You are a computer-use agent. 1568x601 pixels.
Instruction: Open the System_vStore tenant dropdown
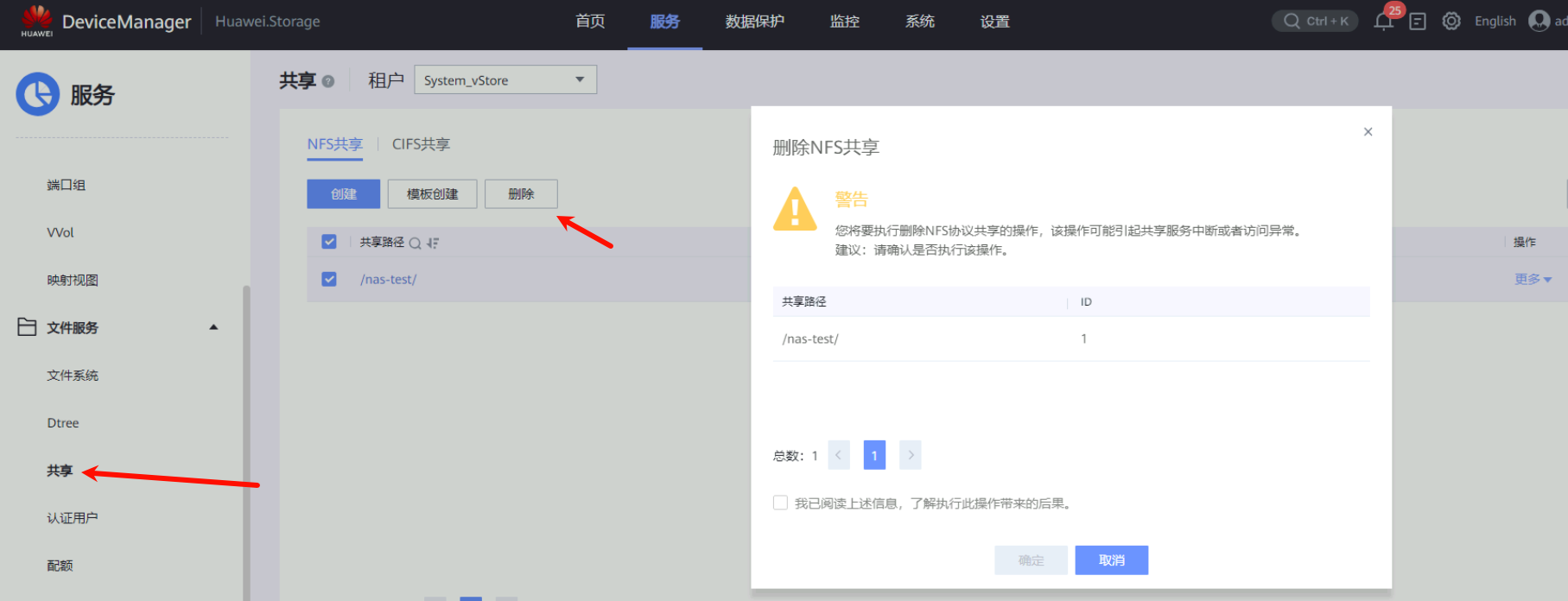(505, 80)
